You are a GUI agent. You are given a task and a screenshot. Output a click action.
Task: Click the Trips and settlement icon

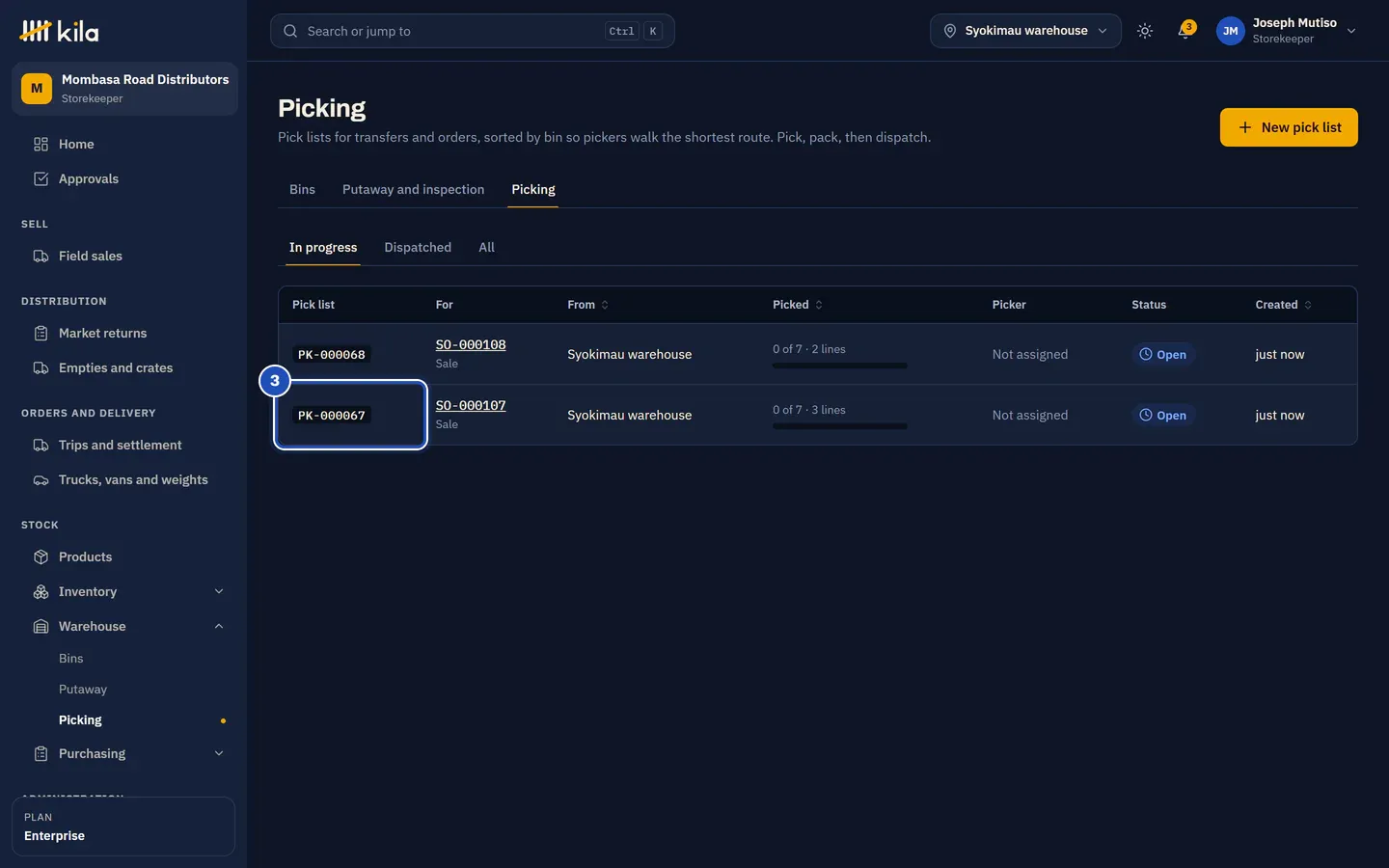[x=41, y=446]
